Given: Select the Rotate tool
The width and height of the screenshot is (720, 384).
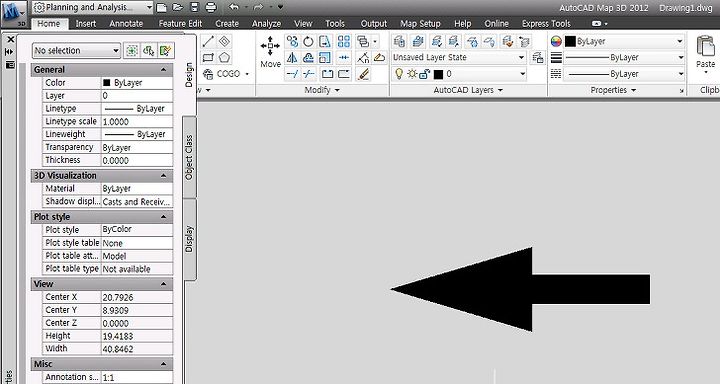Looking at the screenshot, I should (x=308, y=42).
